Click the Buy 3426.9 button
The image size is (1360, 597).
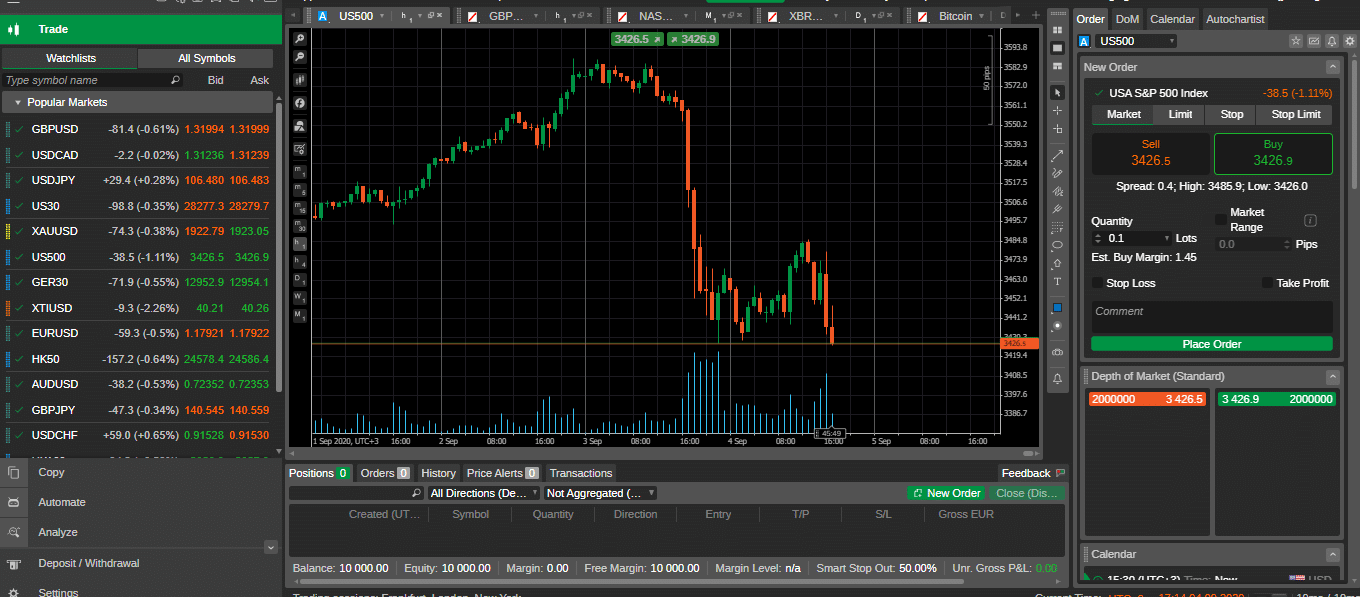tap(1273, 151)
